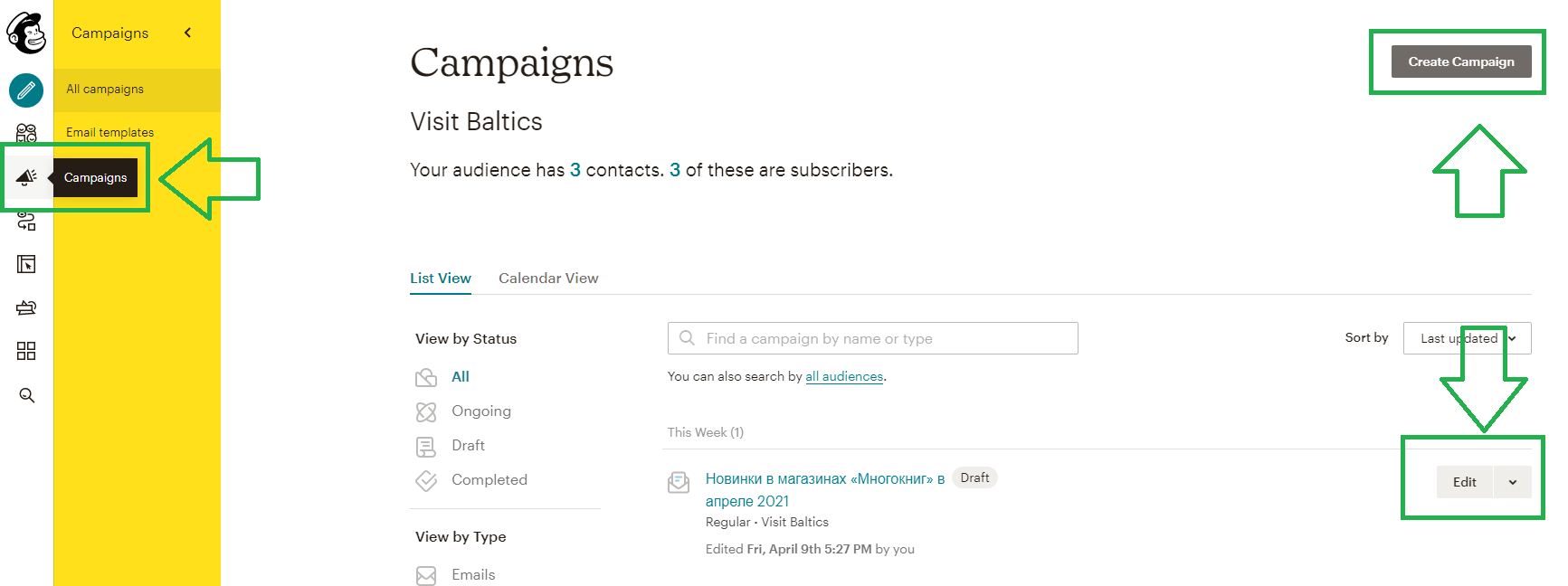Click the Search magnifier icon in sidebar
The width and height of the screenshot is (1568, 586).
tap(27, 395)
